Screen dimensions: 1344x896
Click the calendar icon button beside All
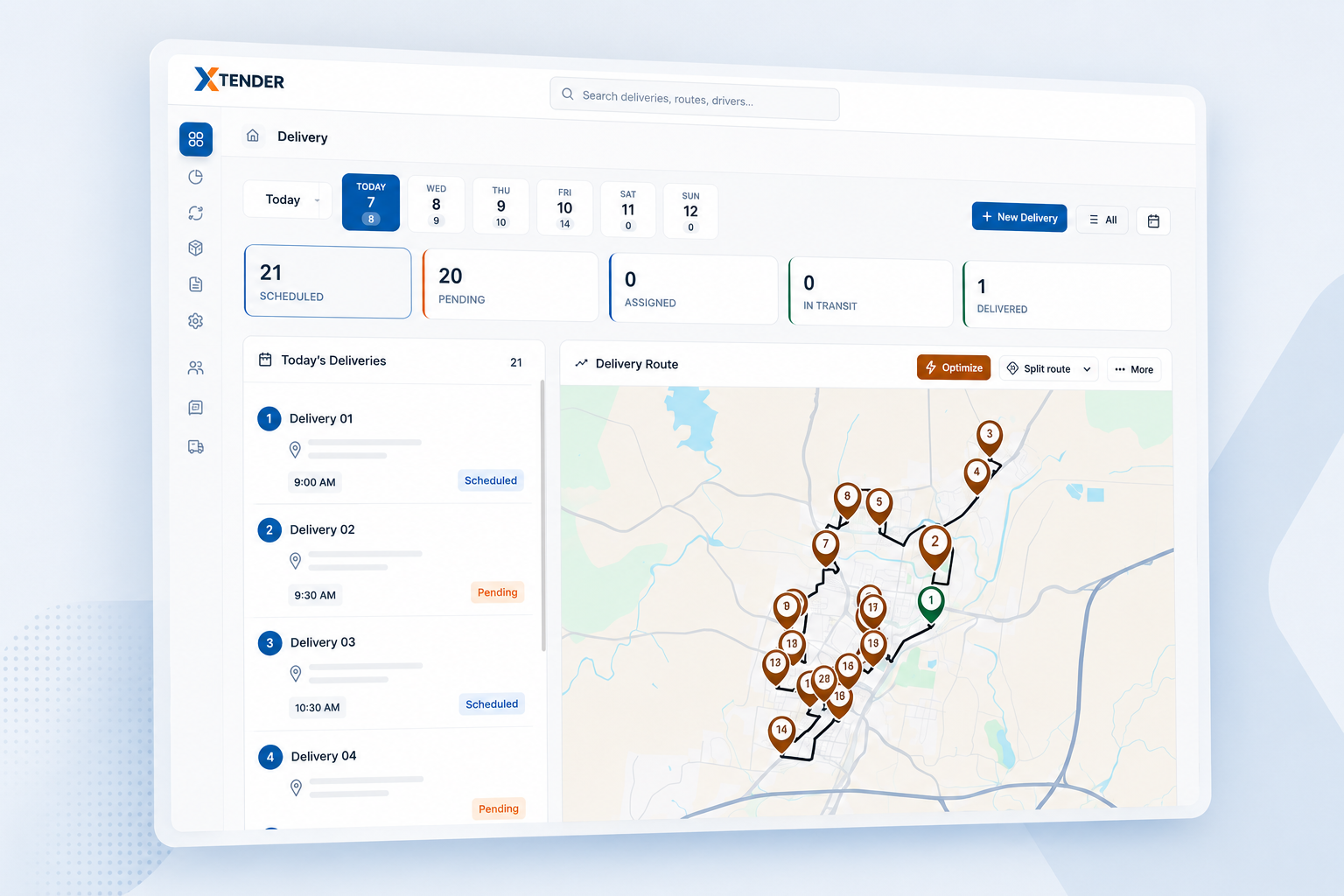click(1153, 221)
